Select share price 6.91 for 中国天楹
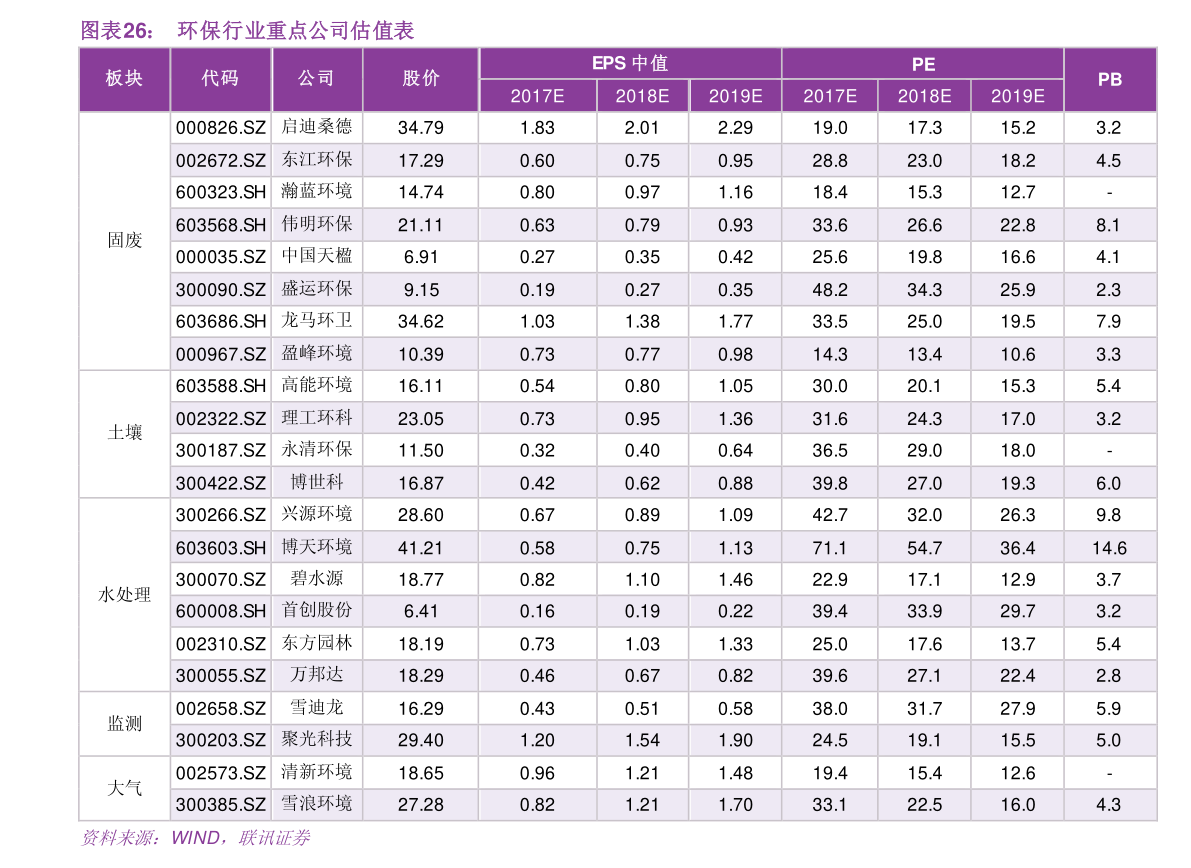Viewport: 1191px width, 868px height. click(x=421, y=257)
